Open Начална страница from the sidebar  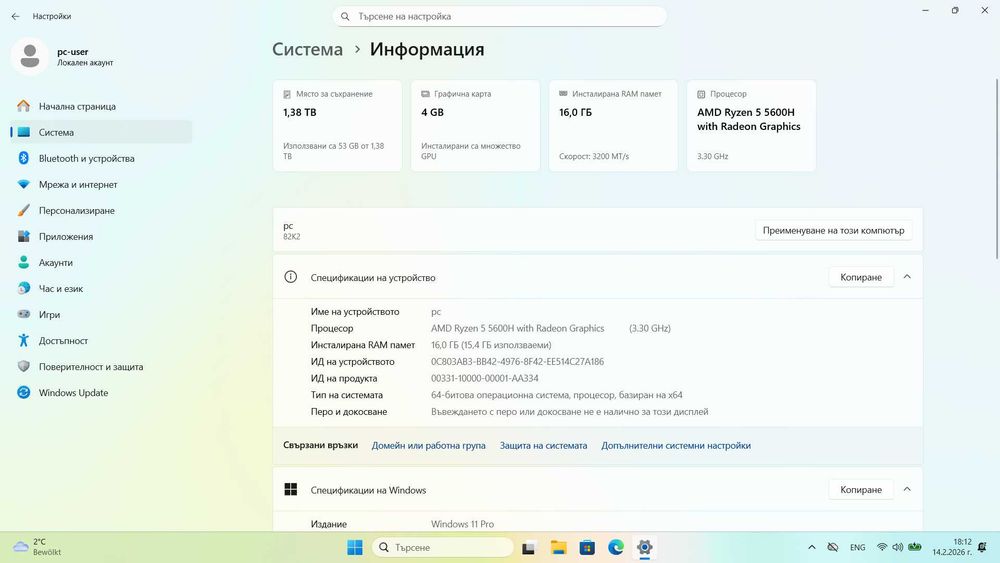(x=101, y=106)
